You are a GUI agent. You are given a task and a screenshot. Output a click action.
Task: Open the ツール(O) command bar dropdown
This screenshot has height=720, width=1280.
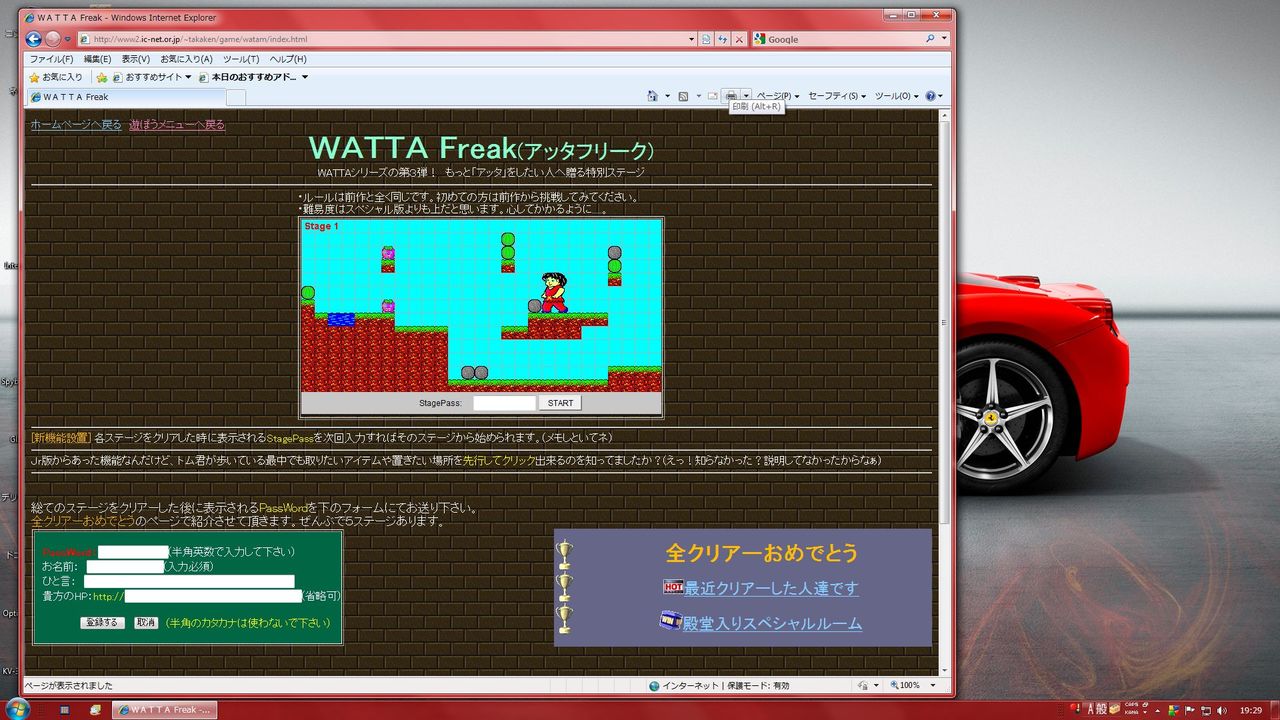point(896,96)
